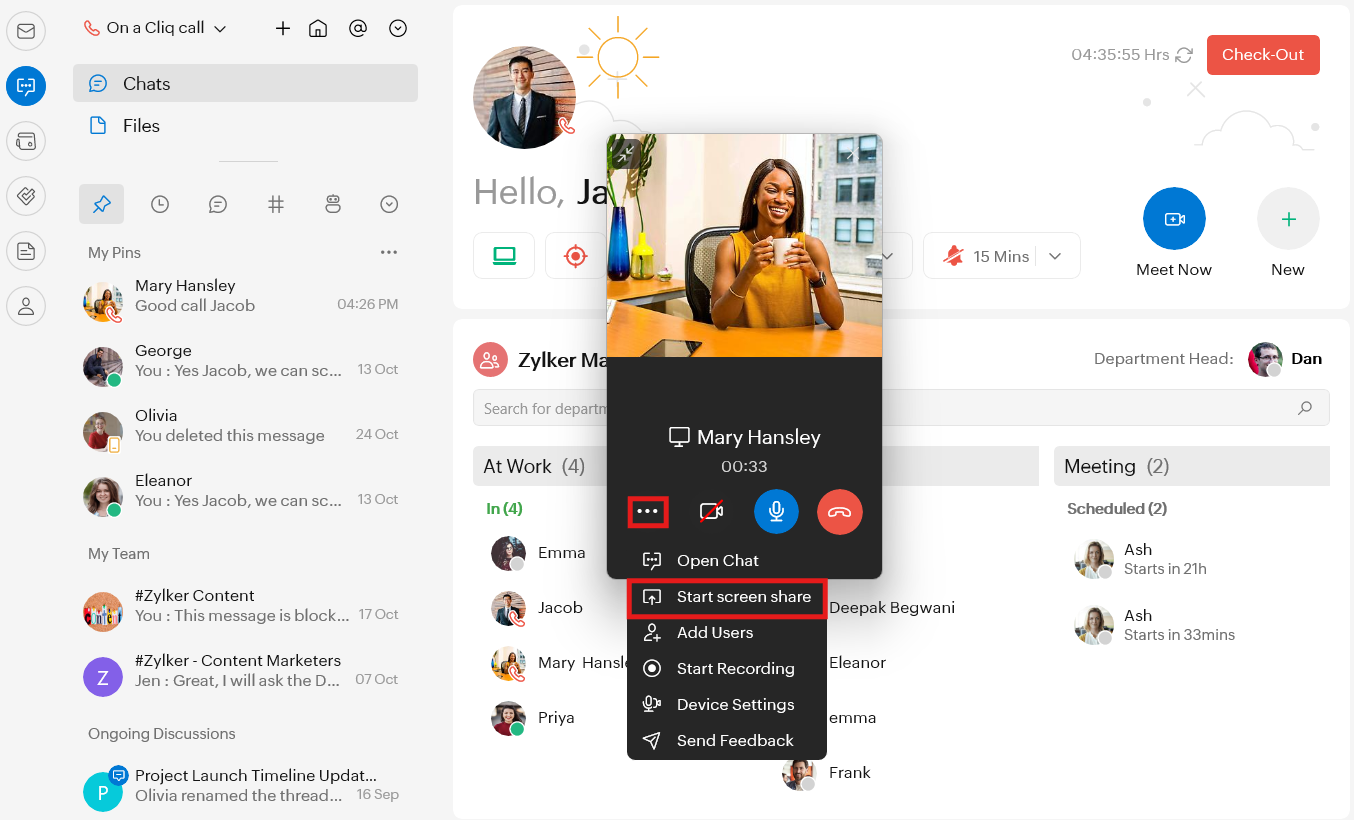Switch to the pinned chats tab
This screenshot has width=1354, height=820.
[x=102, y=204]
